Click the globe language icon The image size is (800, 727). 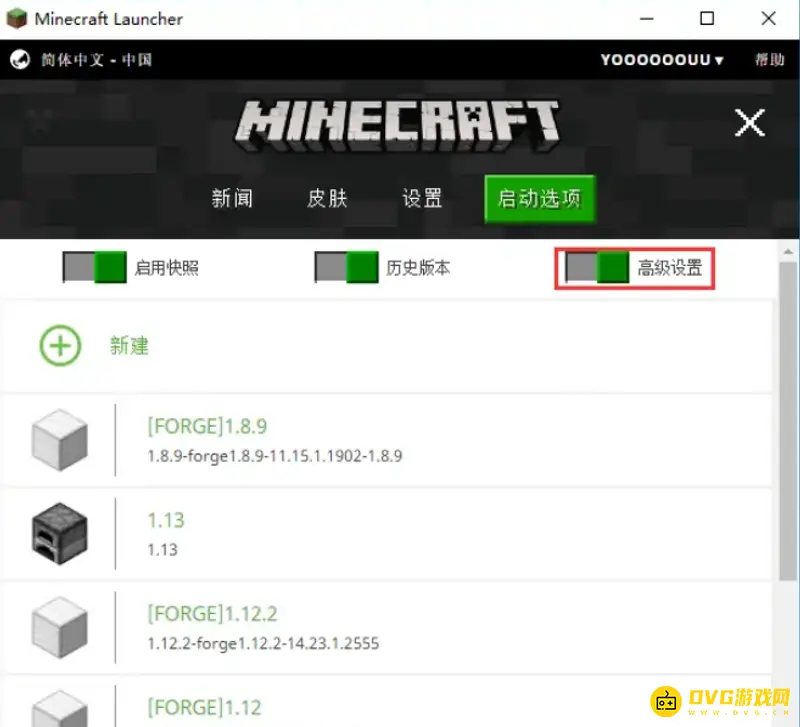19,60
